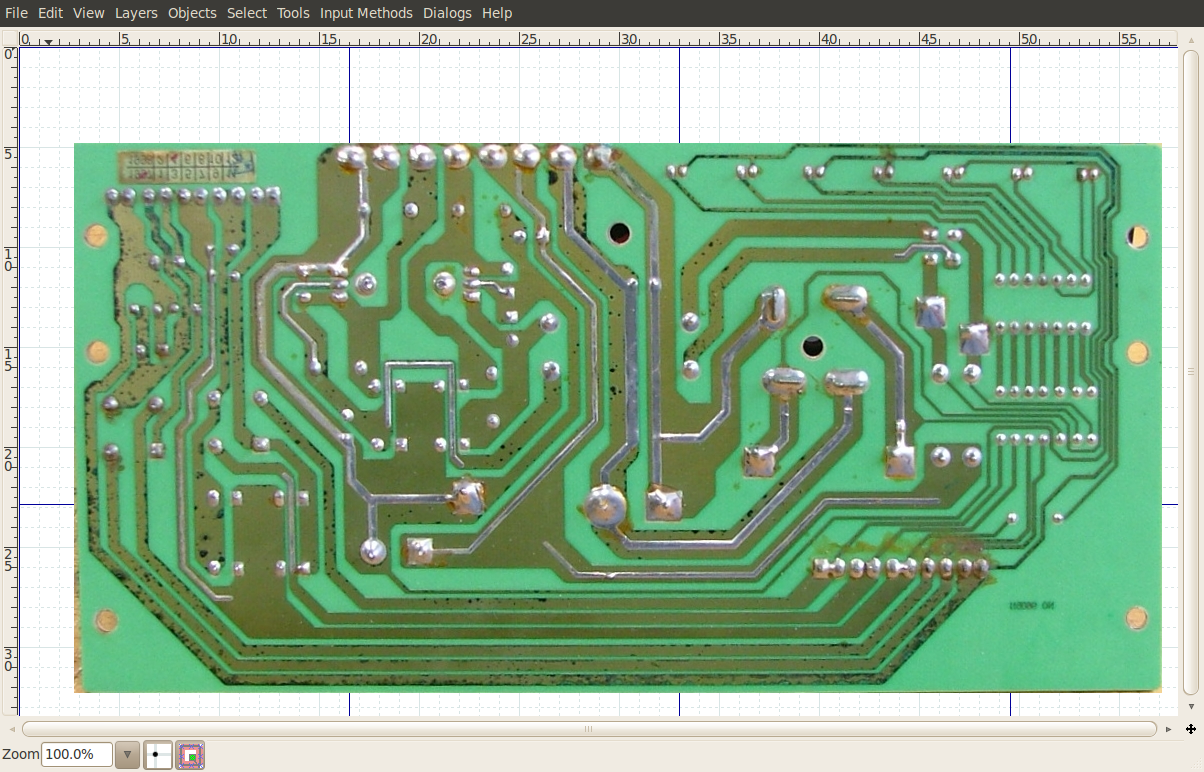This screenshot has height=772, width=1204.
Task: Open the Layers menu
Action: pyautogui.click(x=136, y=13)
